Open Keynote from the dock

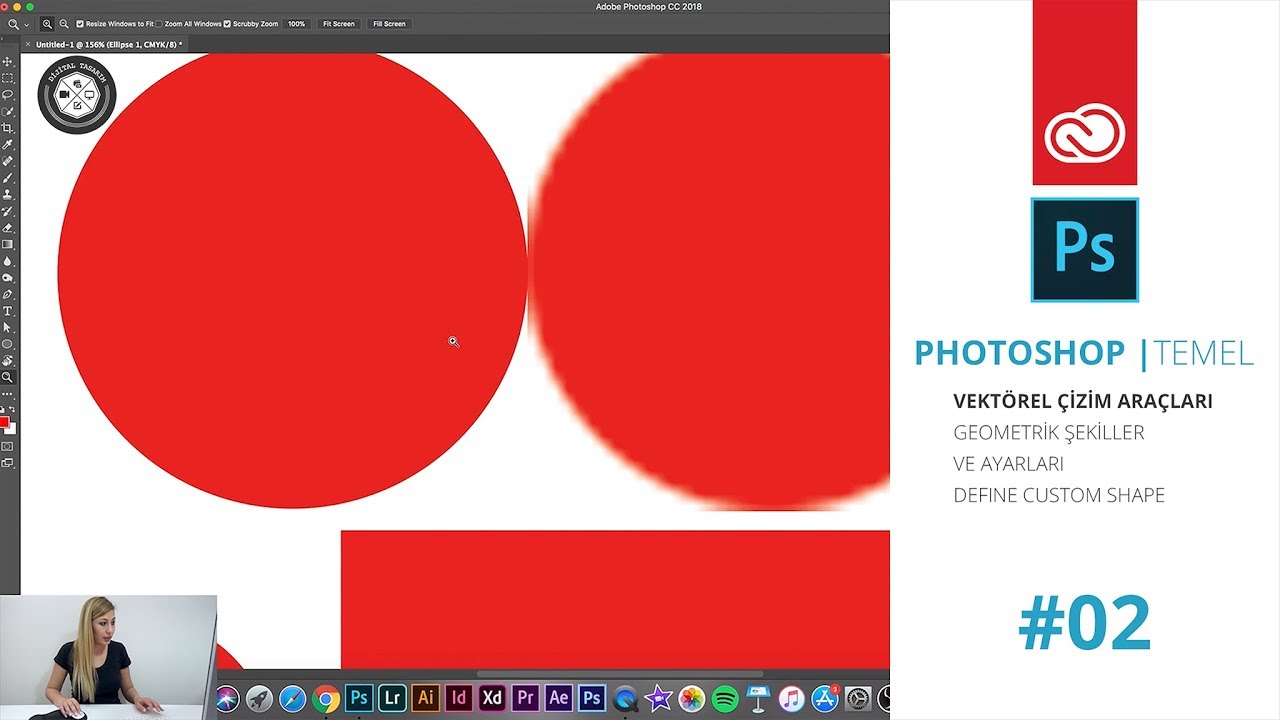pos(758,698)
